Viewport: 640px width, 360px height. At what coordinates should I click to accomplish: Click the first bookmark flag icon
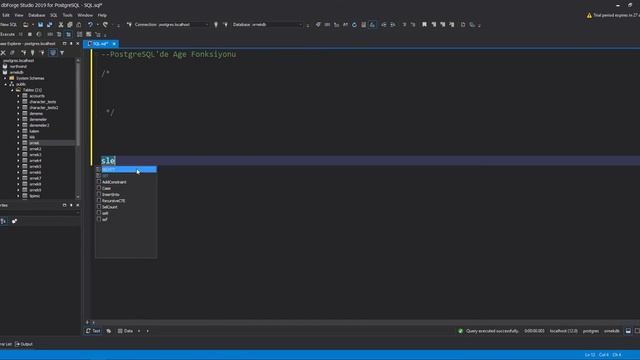424,25
